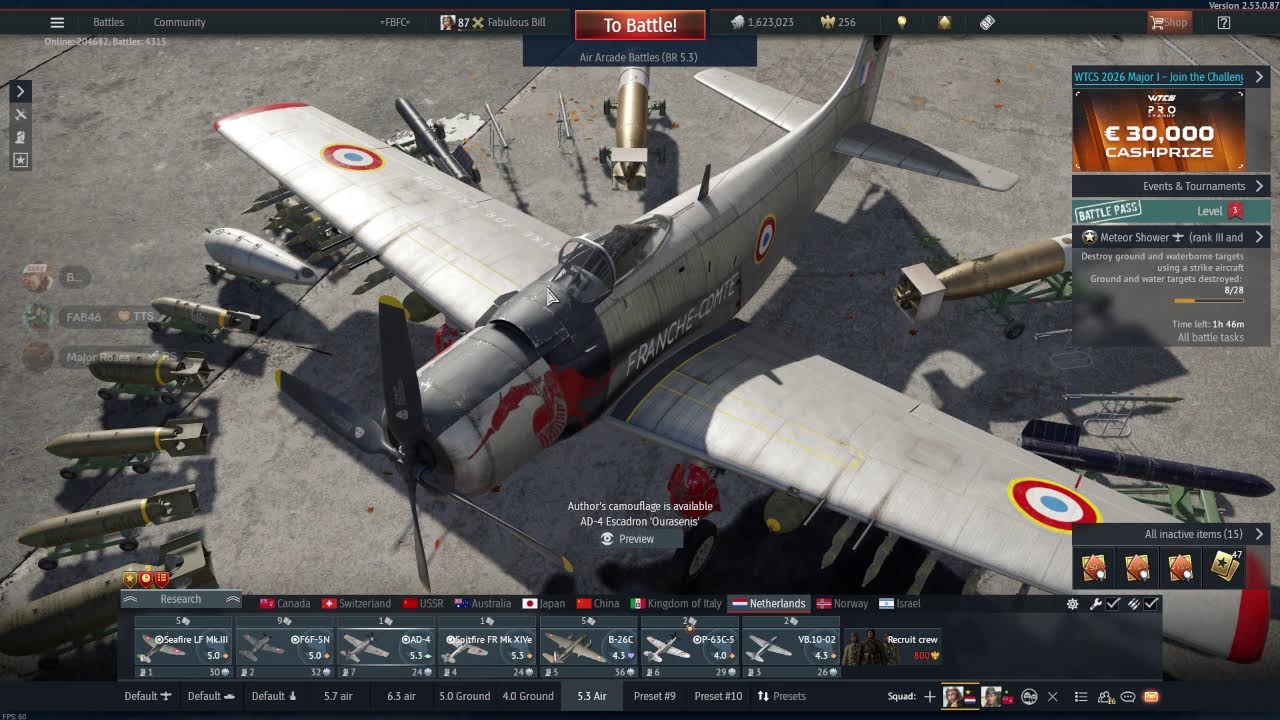Click Recruit crew for 800 eagles
This screenshot has width=1280, height=720.
pos(892,647)
